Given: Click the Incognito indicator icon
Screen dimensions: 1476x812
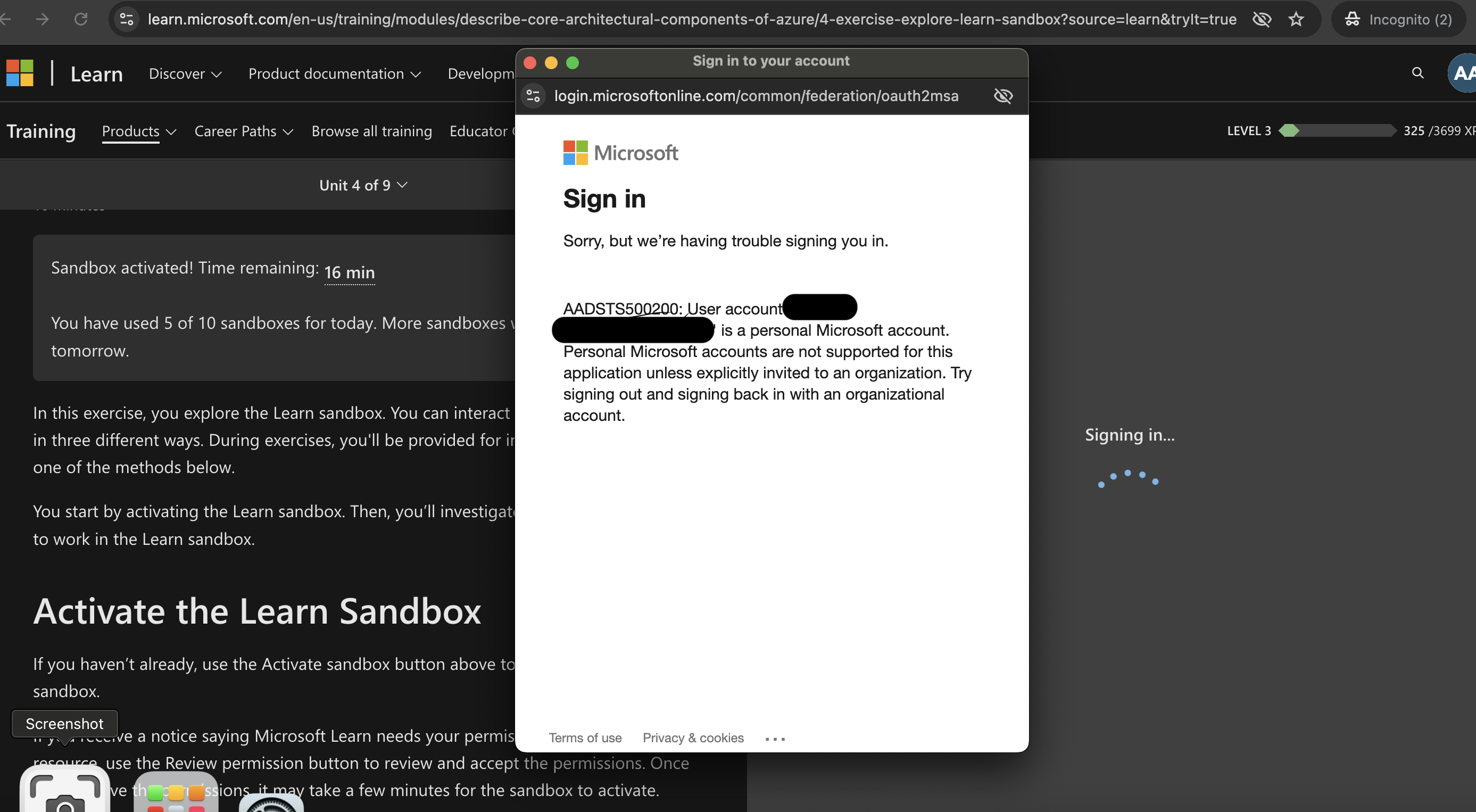Looking at the screenshot, I should pos(1352,20).
